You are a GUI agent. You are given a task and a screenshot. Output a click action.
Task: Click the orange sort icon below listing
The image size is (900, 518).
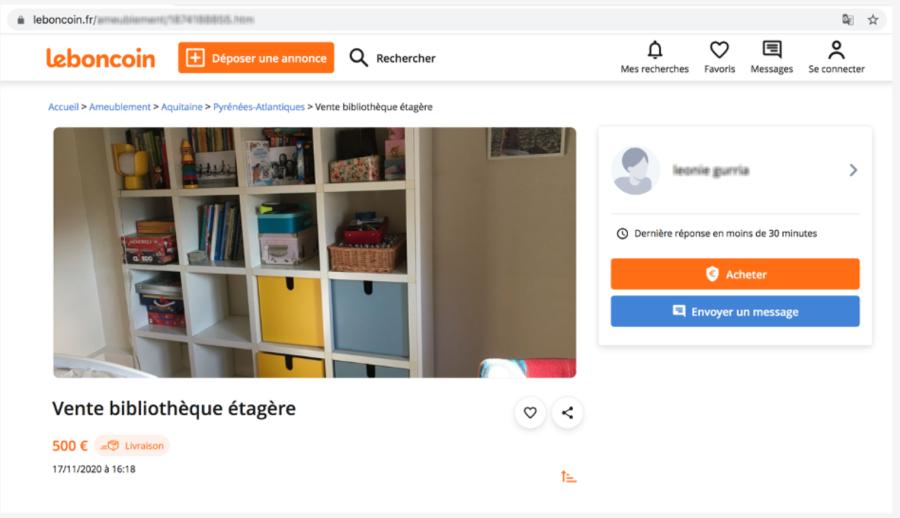tap(568, 476)
